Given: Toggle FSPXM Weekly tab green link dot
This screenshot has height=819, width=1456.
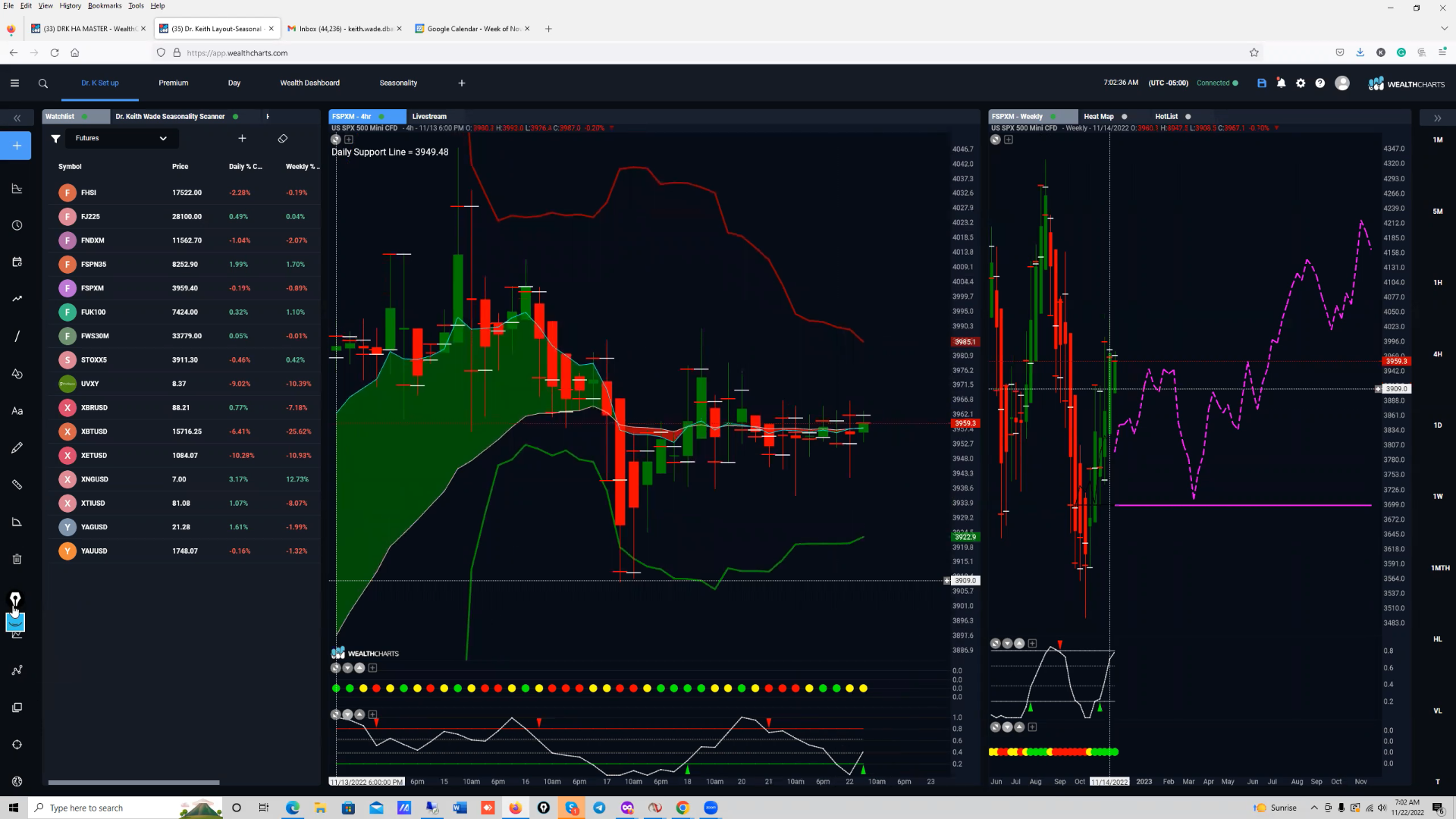Looking at the screenshot, I should [x=1053, y=117].
